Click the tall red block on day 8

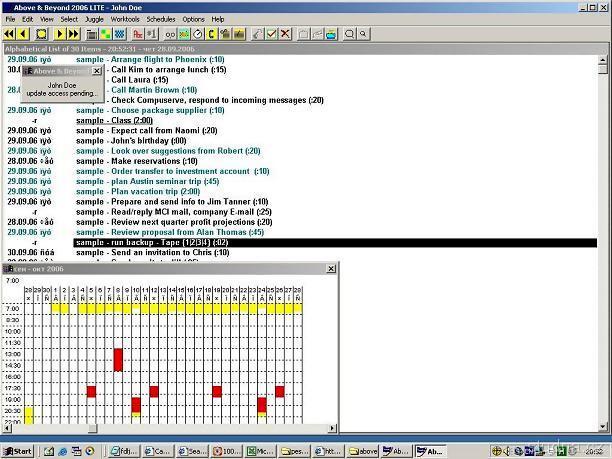click(x=118, y=360)
